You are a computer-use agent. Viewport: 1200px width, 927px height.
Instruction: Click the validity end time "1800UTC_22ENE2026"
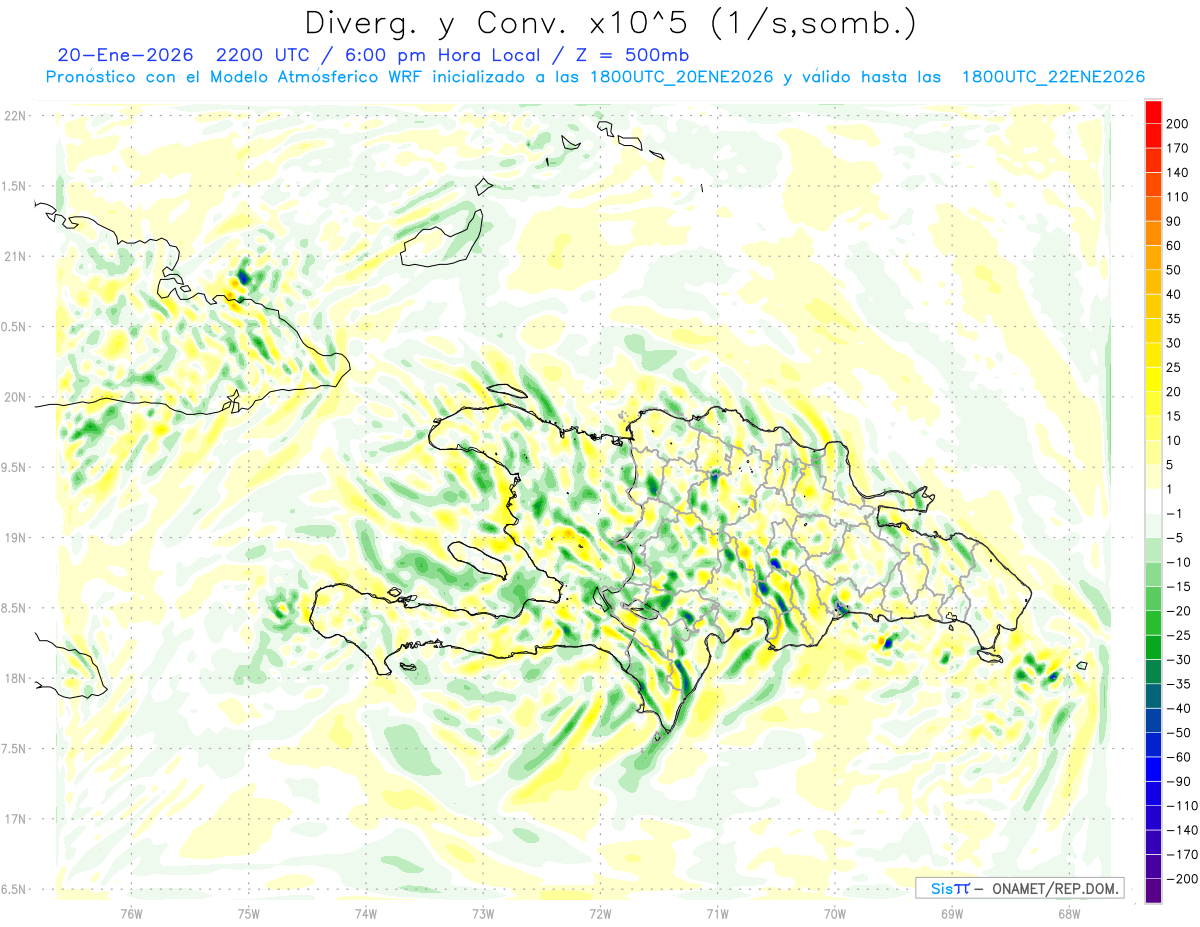coord(1053,77)
